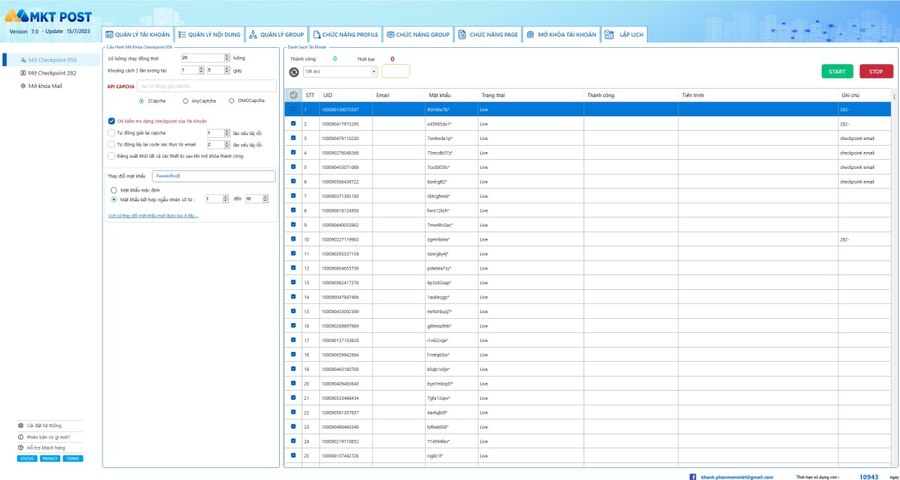The width and height of the screenshot is (900, 480).
Task: Click the MKT Post logo
Action: tap(48, 16)
